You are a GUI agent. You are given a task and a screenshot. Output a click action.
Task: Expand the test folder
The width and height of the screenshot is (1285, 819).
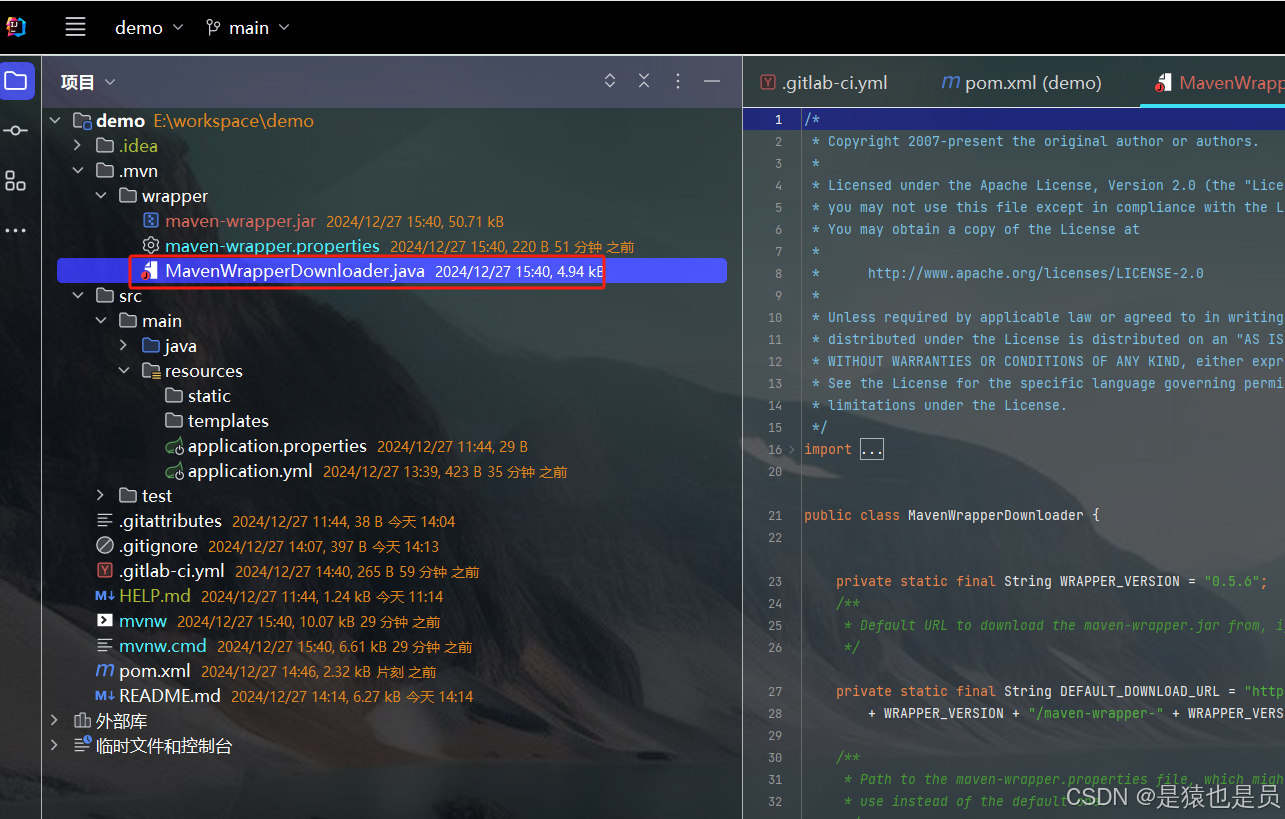100,496
